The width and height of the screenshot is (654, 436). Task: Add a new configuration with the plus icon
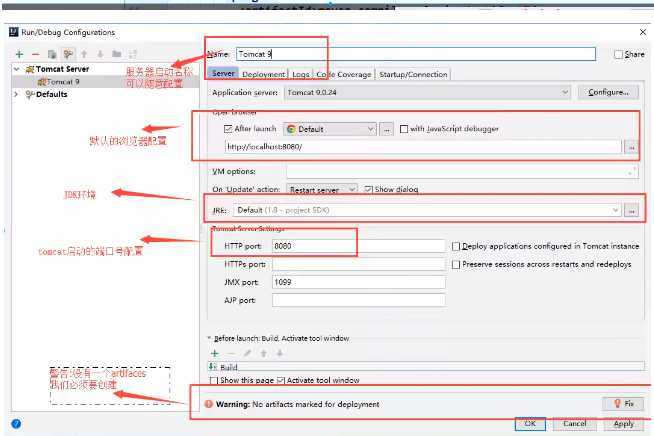click(19, 54)
